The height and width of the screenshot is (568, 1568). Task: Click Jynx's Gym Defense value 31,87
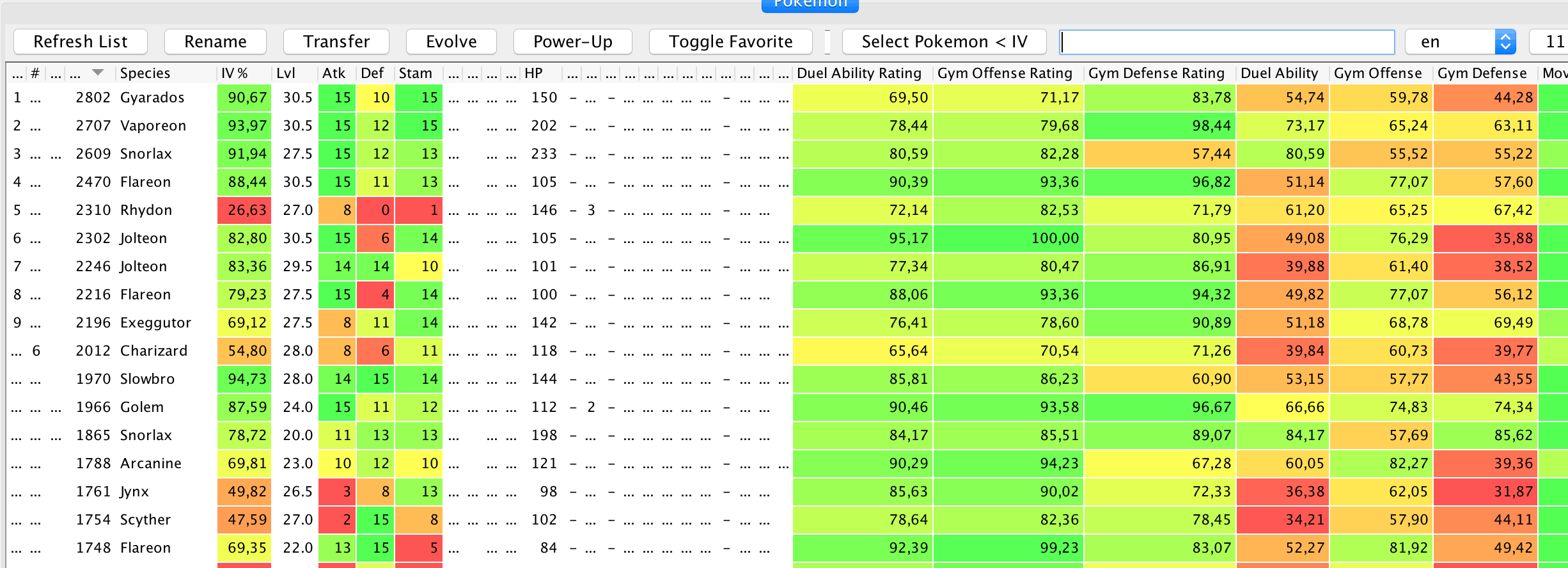[x=1486, y=491]
